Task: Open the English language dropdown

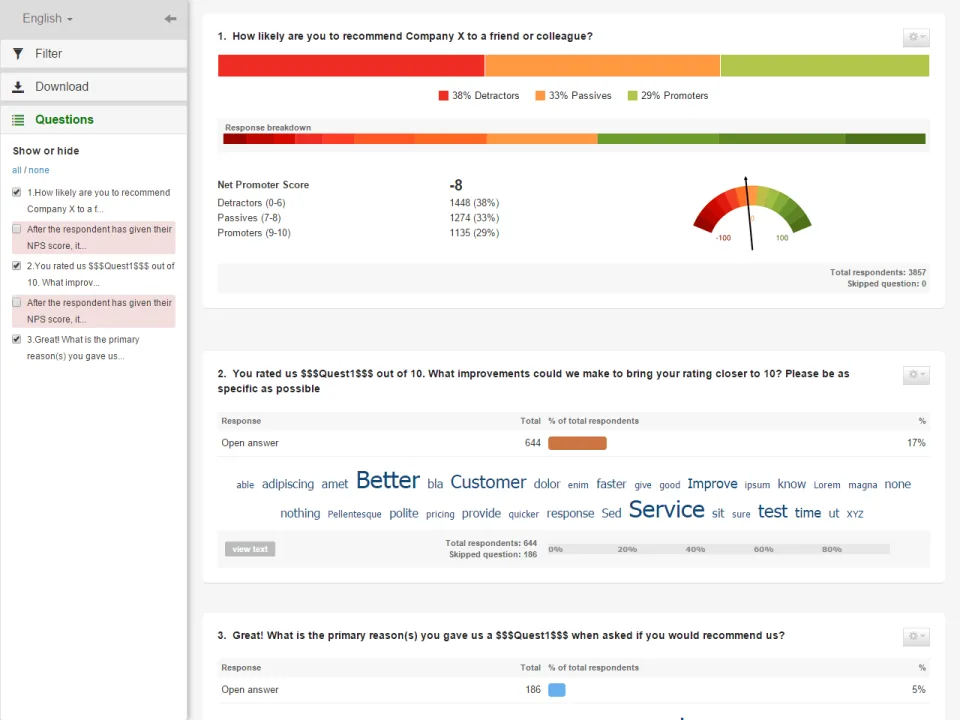Action: [48, 18]
